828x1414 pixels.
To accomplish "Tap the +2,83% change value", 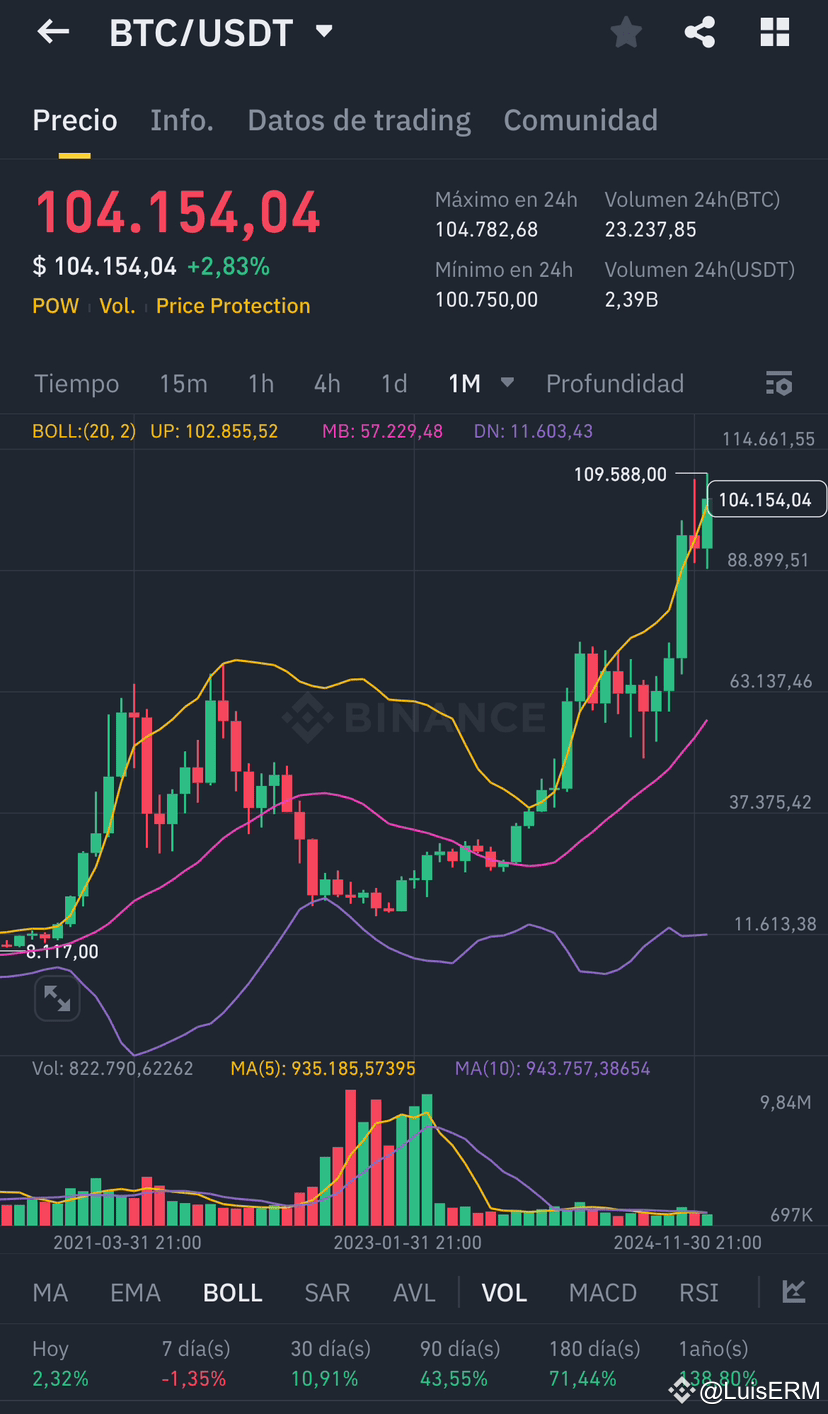I will pos(228,267).
